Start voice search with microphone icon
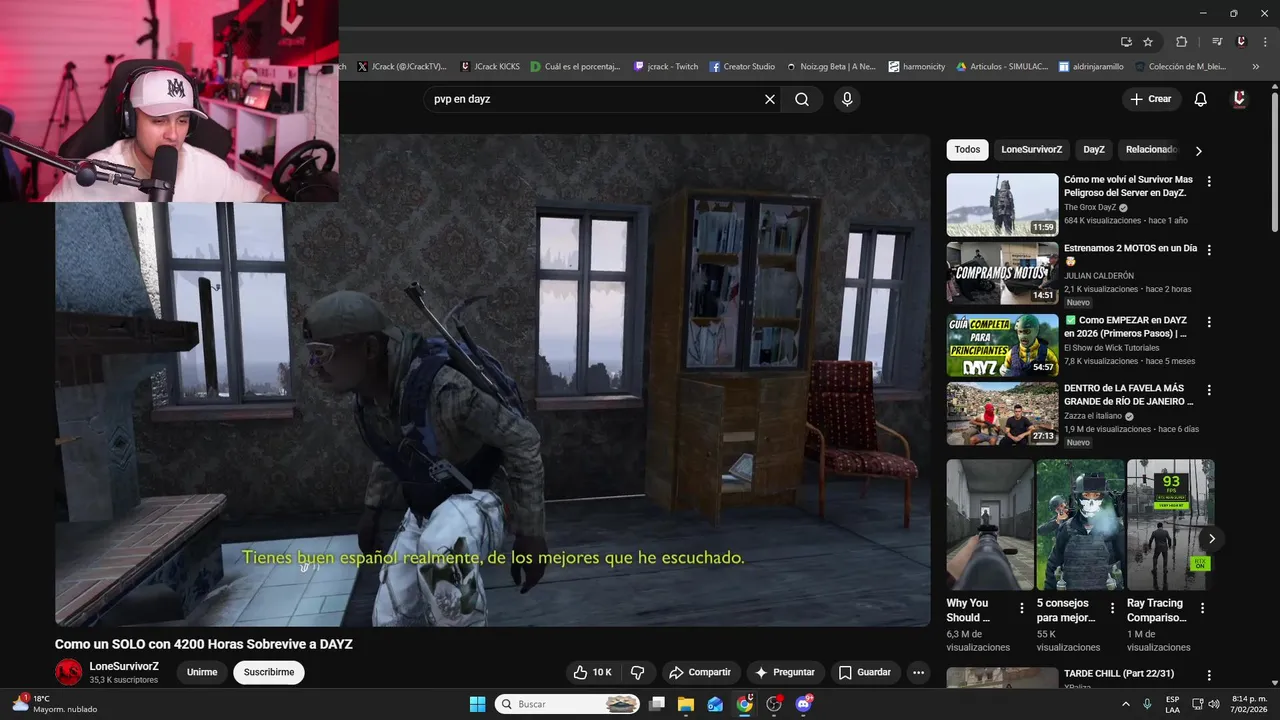This screenshot has width=1280, height=720. pos(847,99)
